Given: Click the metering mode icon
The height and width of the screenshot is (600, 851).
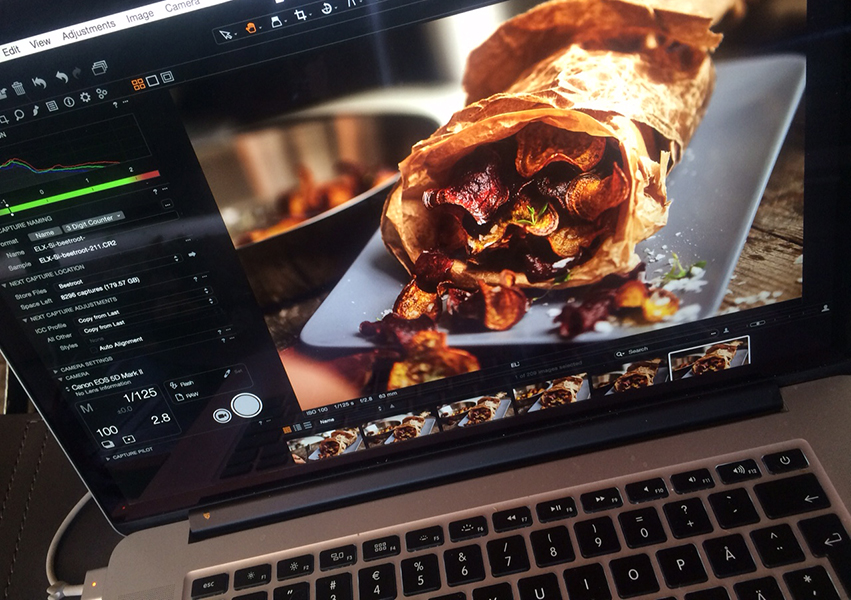Looking at the screenshot, I should tap(129, 439).
